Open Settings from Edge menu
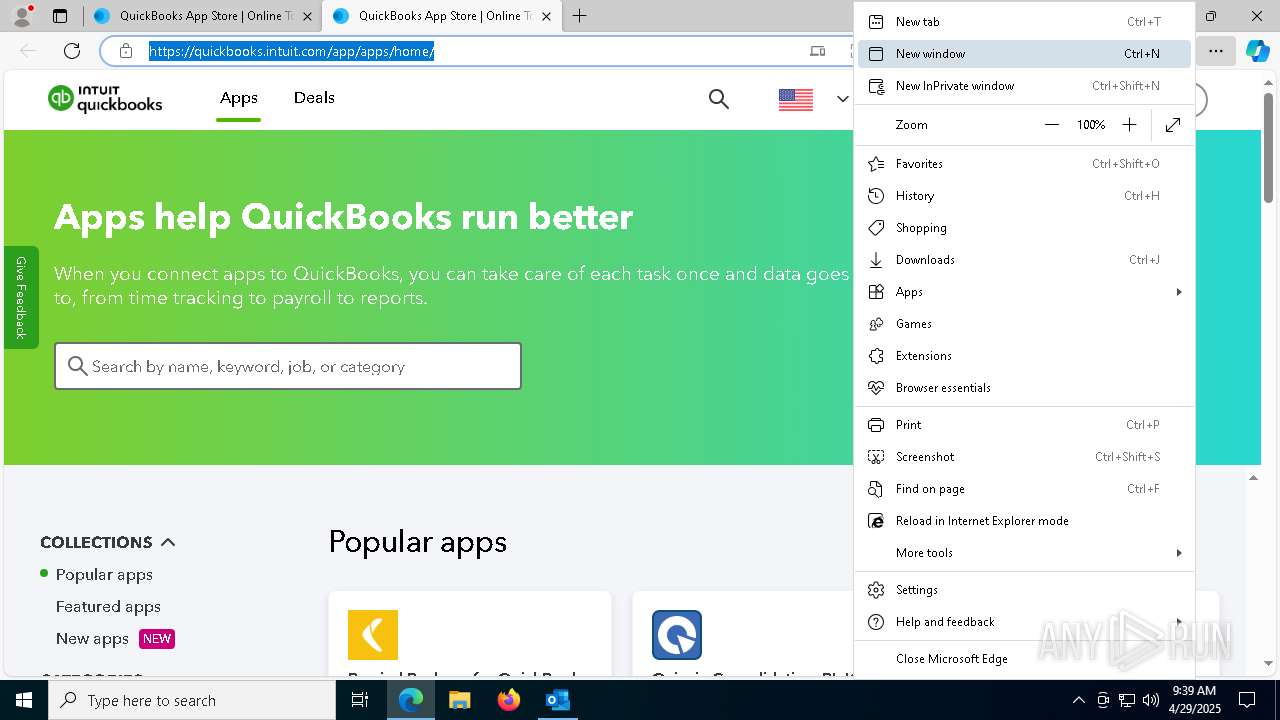 point(1024,590)
